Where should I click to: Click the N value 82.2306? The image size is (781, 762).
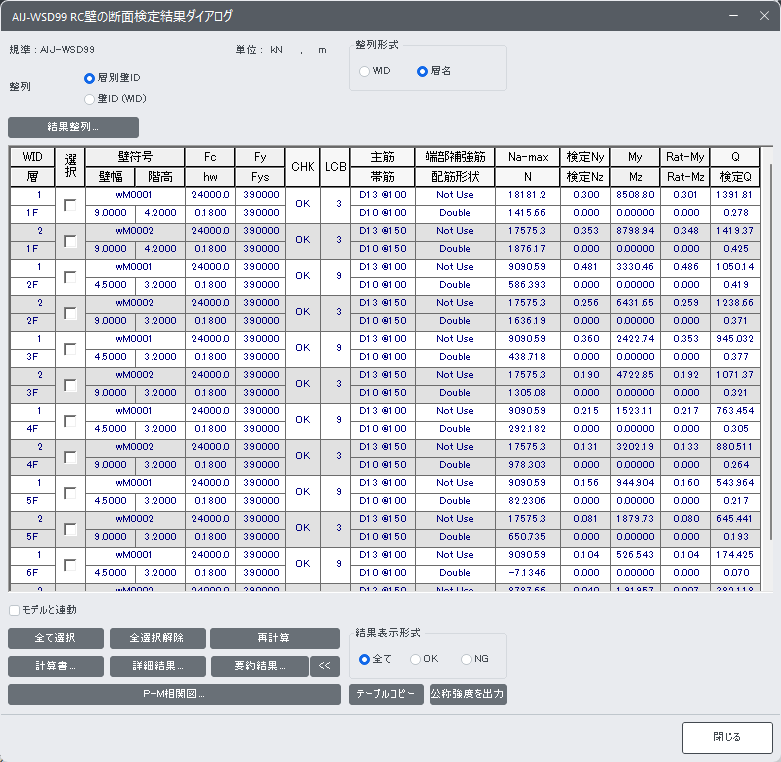[527, 501]
